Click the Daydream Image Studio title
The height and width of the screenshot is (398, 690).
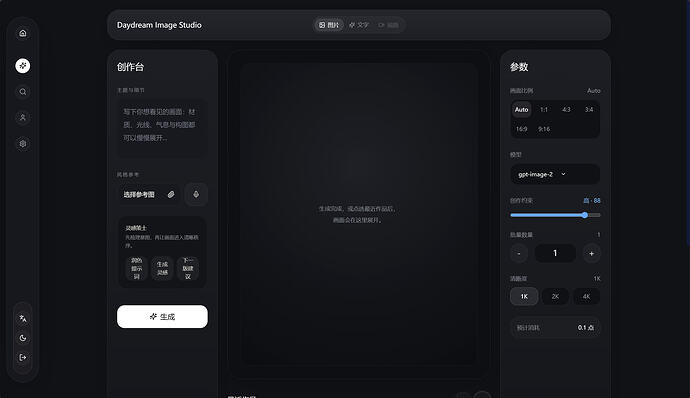(159, 25)
